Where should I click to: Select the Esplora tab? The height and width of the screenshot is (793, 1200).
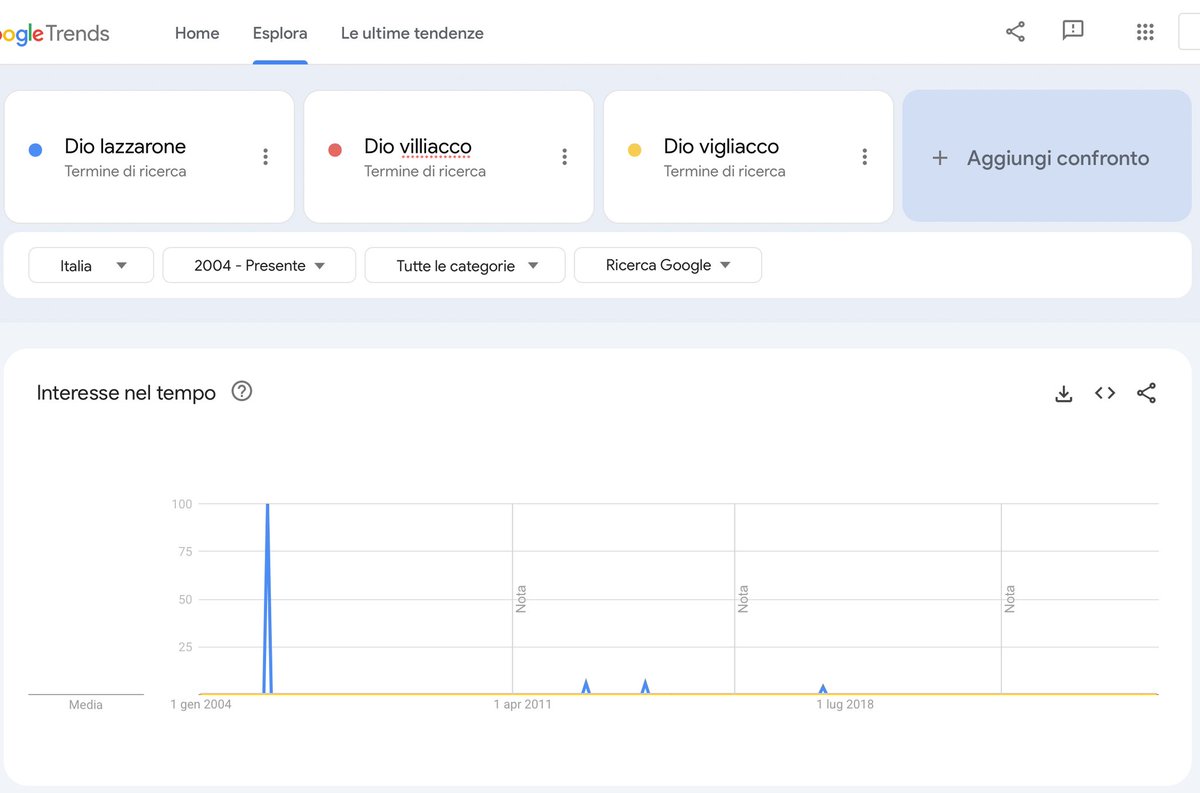(280, 33)
